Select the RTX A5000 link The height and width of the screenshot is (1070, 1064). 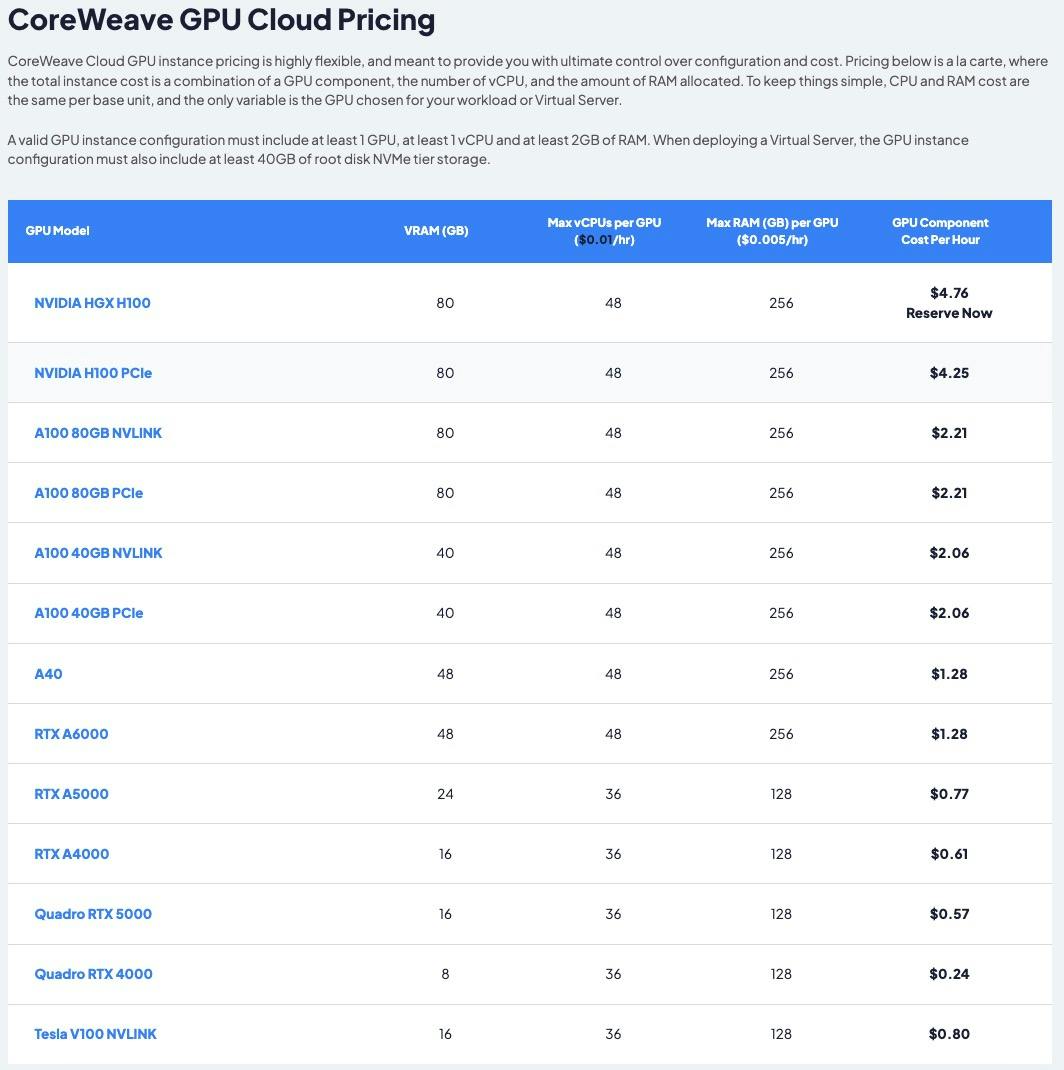point(71,794)
